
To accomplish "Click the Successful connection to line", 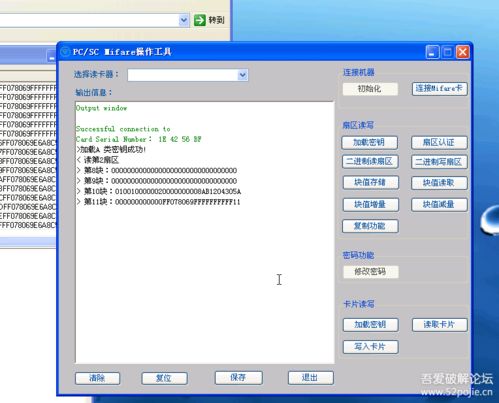I will (x=123, y=129).
